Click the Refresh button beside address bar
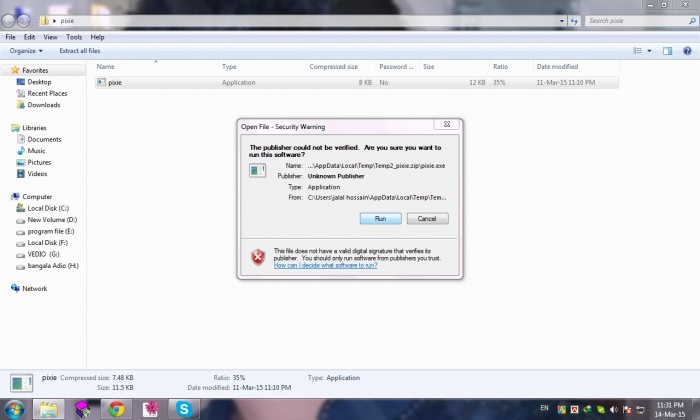 [574, 21]
